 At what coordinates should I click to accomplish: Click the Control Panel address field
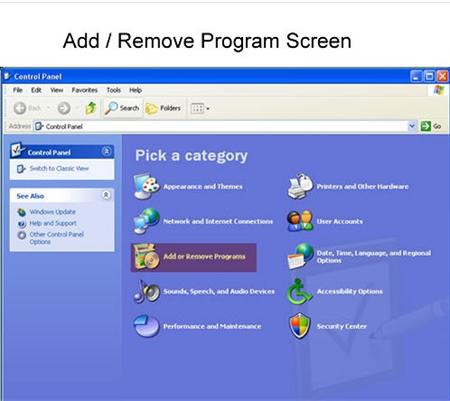pyautogui.click(x=221, y=126)
